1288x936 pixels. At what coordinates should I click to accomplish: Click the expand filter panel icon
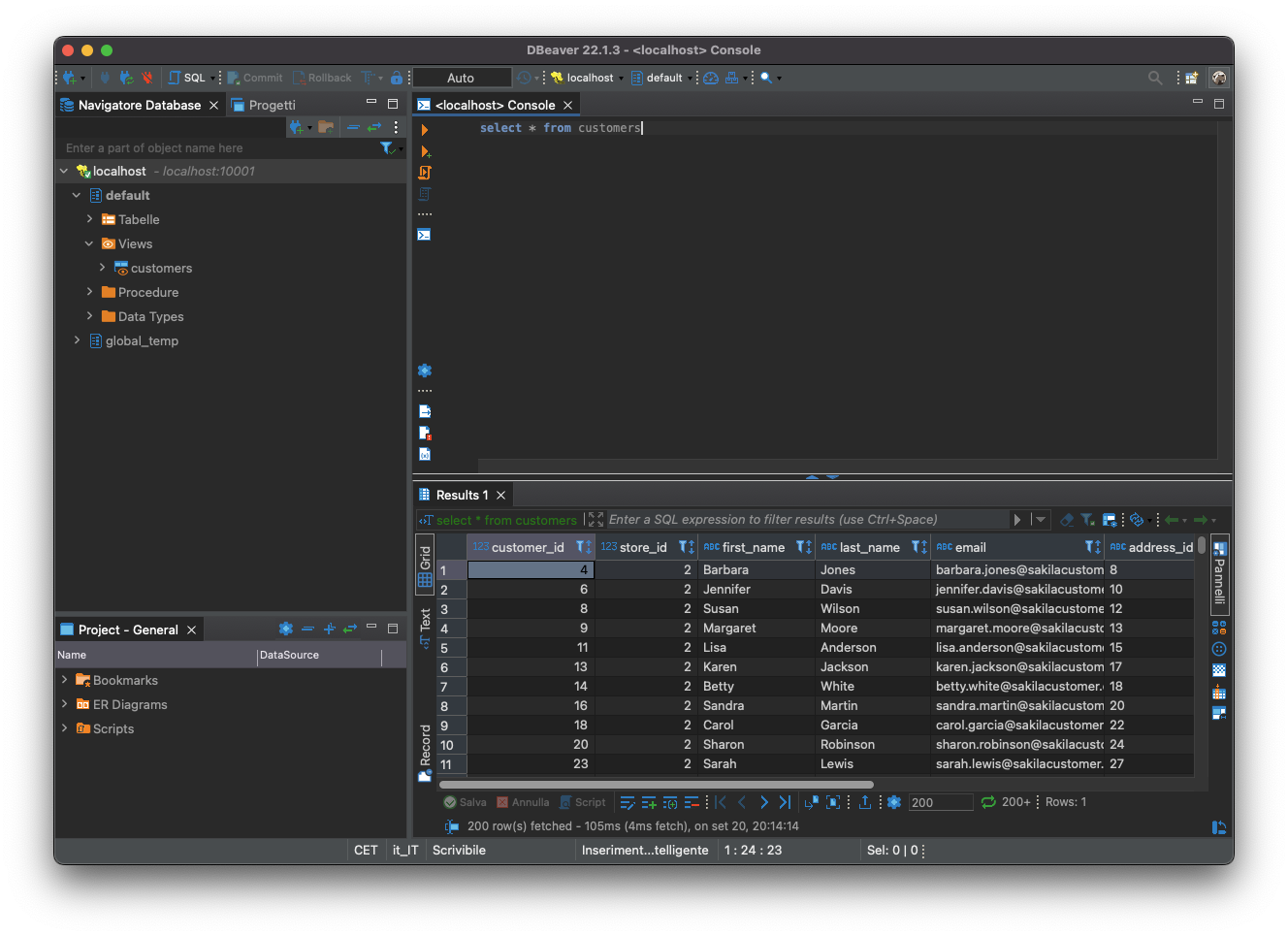tap(596, 520)
